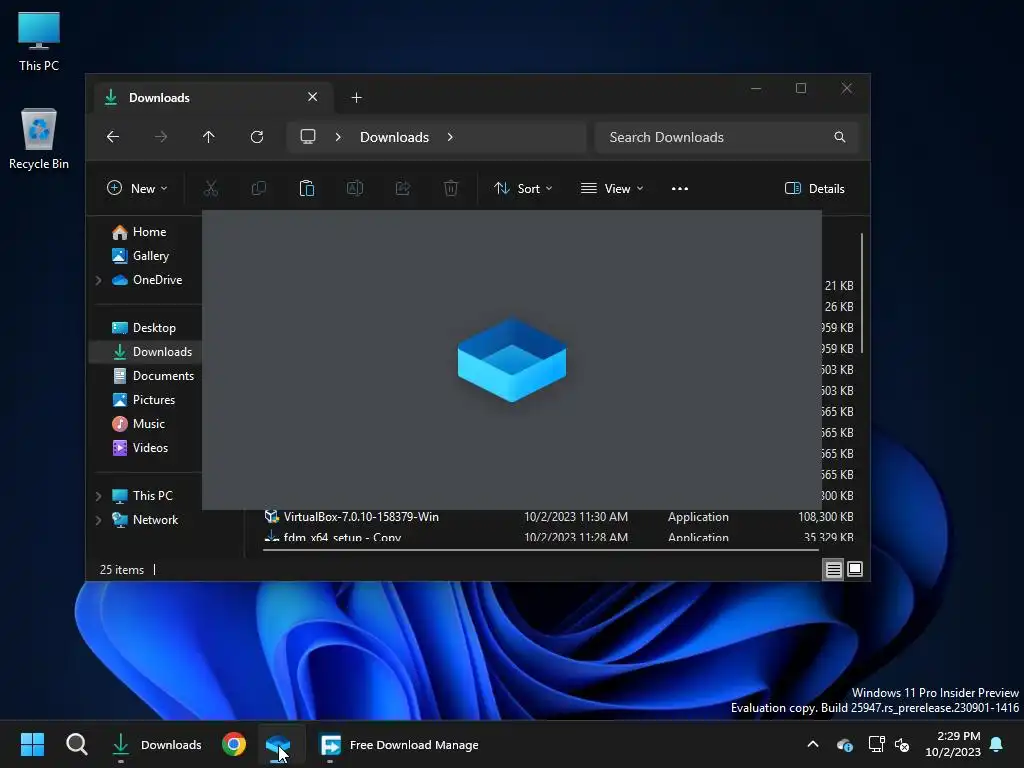The image size is (1024, 768).
Task: Click Downloads taskbar button
Action: coord(157,744)
